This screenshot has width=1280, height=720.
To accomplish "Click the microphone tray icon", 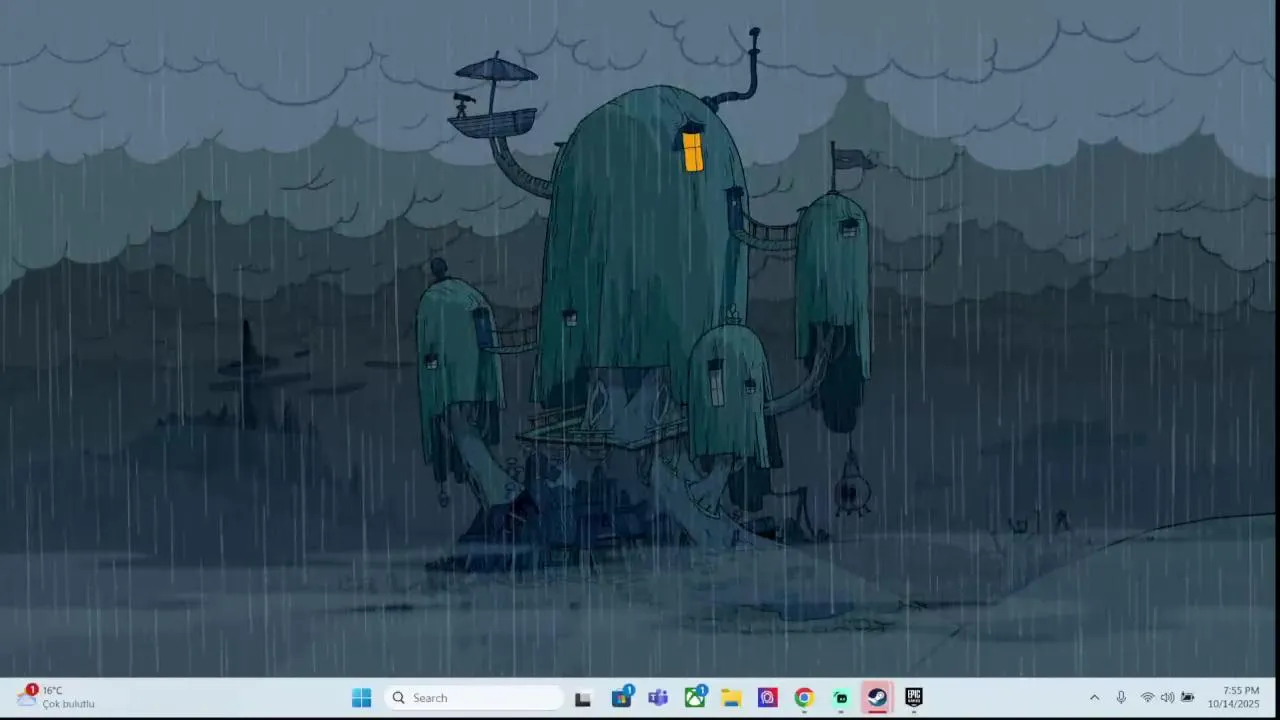I will [x=1121, y=698].
